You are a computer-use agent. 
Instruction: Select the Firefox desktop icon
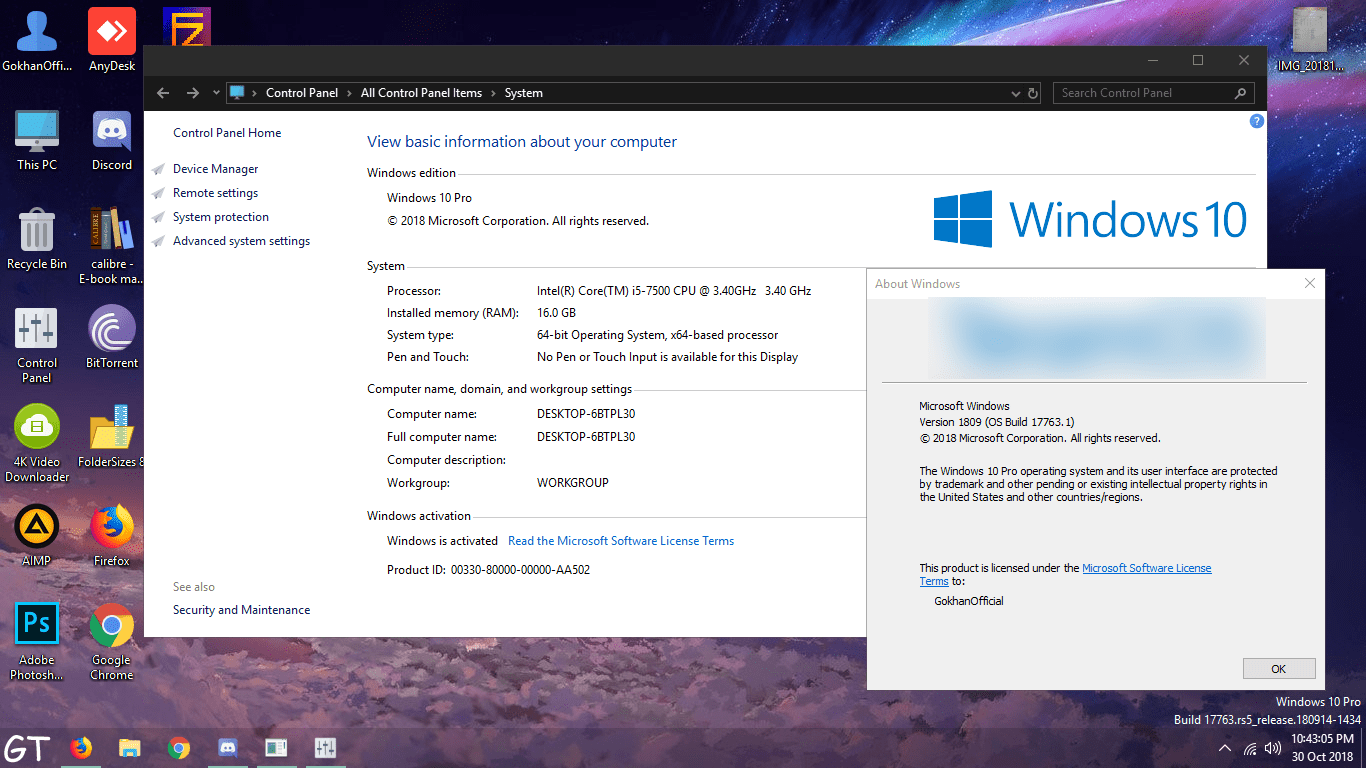(112, 536)
